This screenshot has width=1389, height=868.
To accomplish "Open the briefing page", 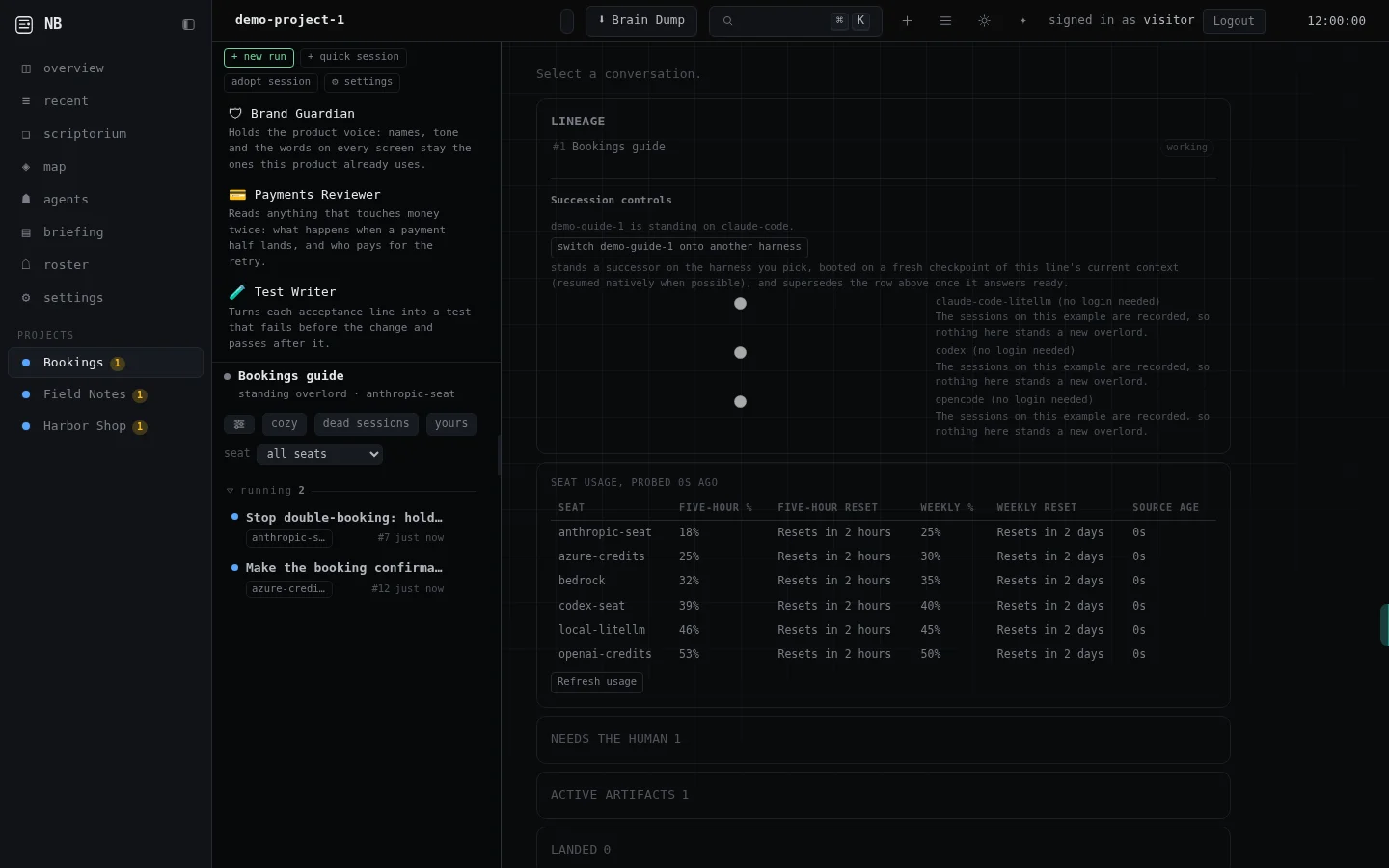I will click(x=105, y=232).
